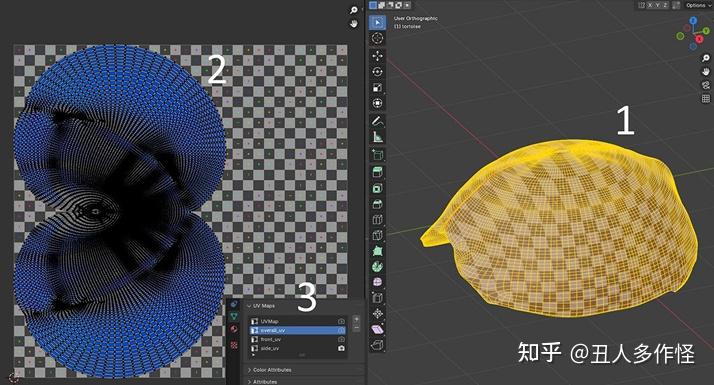Select the Loop Cut tool
Image resolution: width=714 pixels, height=385 pixels.
[x=377, y=220]
